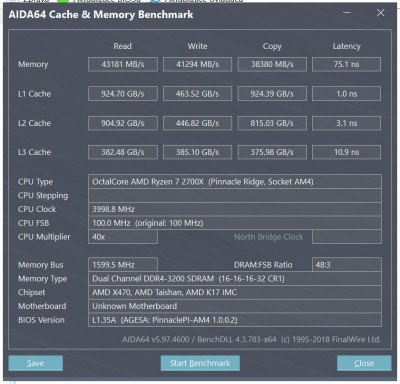
Task: Click L2 Cache Copy 815.03 GB/s
Action: tap(272, 123)
